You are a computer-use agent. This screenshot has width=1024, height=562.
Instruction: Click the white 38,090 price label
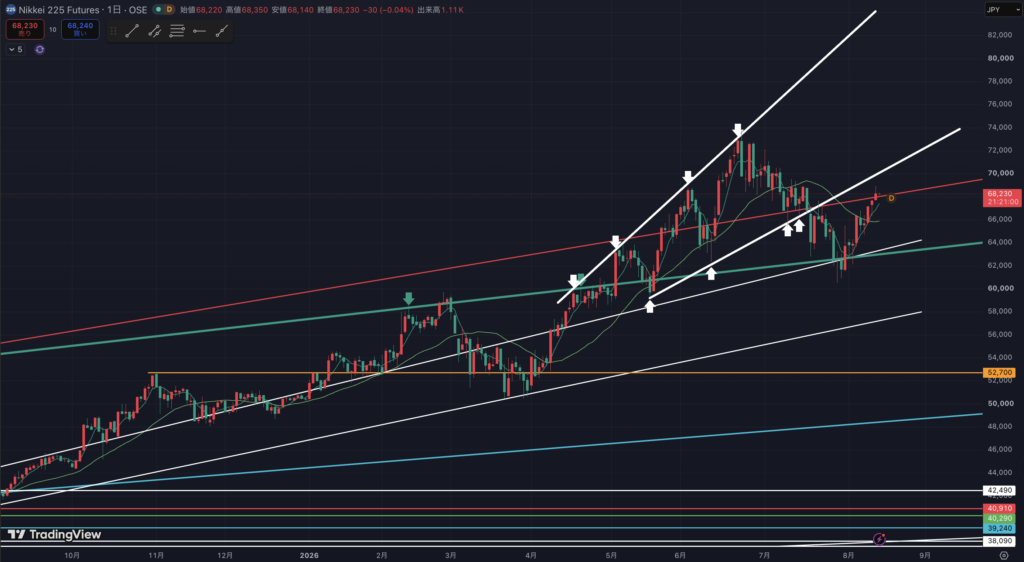pos(999,541)
